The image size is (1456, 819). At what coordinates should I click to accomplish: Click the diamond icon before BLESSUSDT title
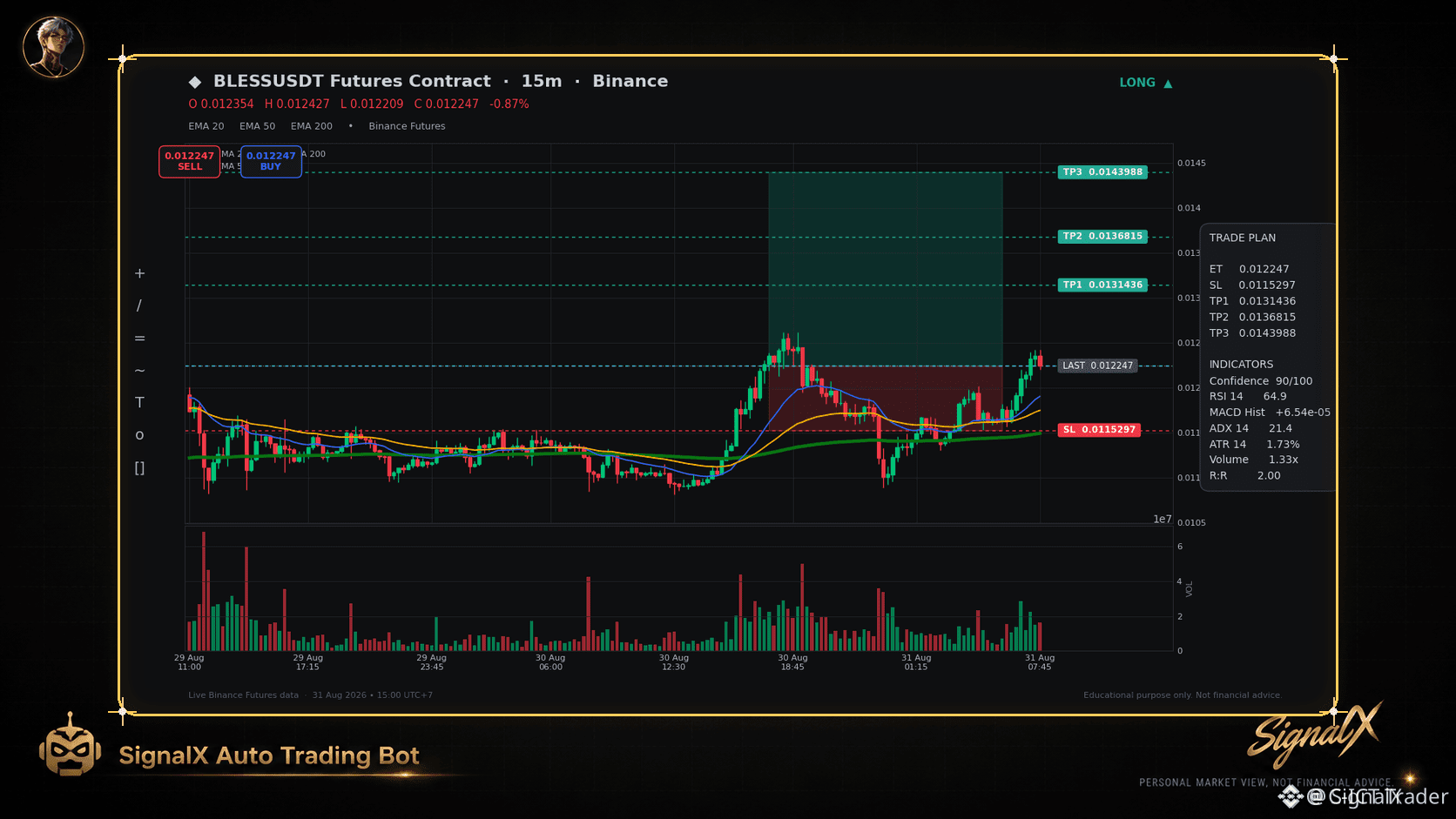195,82
